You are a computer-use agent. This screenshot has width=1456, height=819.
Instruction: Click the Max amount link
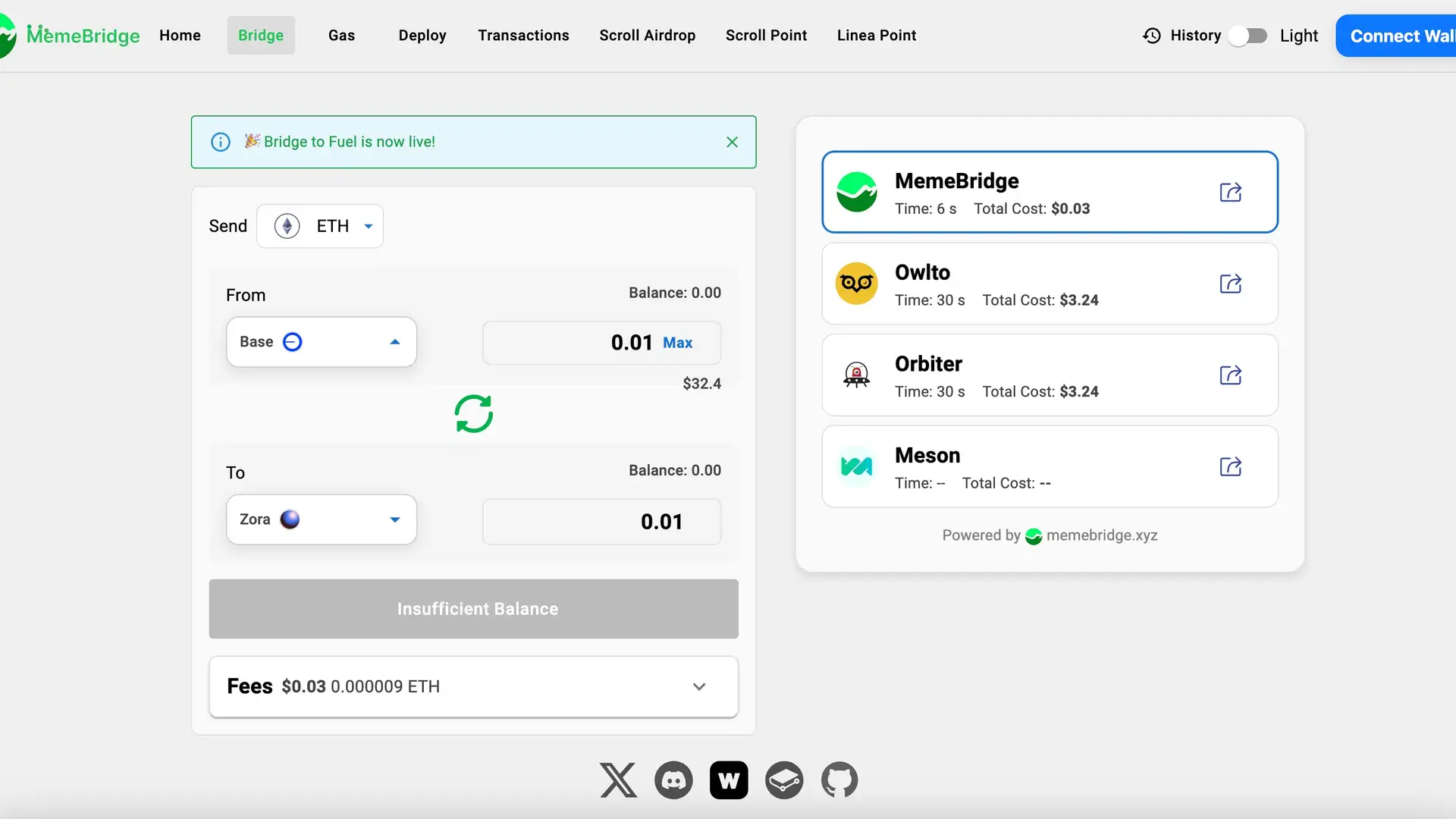coord(677,343)
